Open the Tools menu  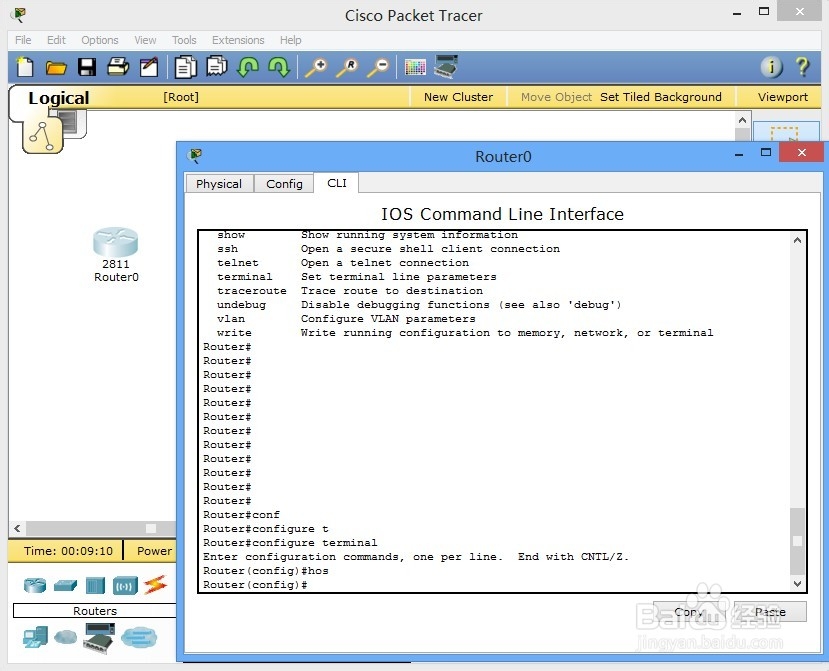point(184,40)
